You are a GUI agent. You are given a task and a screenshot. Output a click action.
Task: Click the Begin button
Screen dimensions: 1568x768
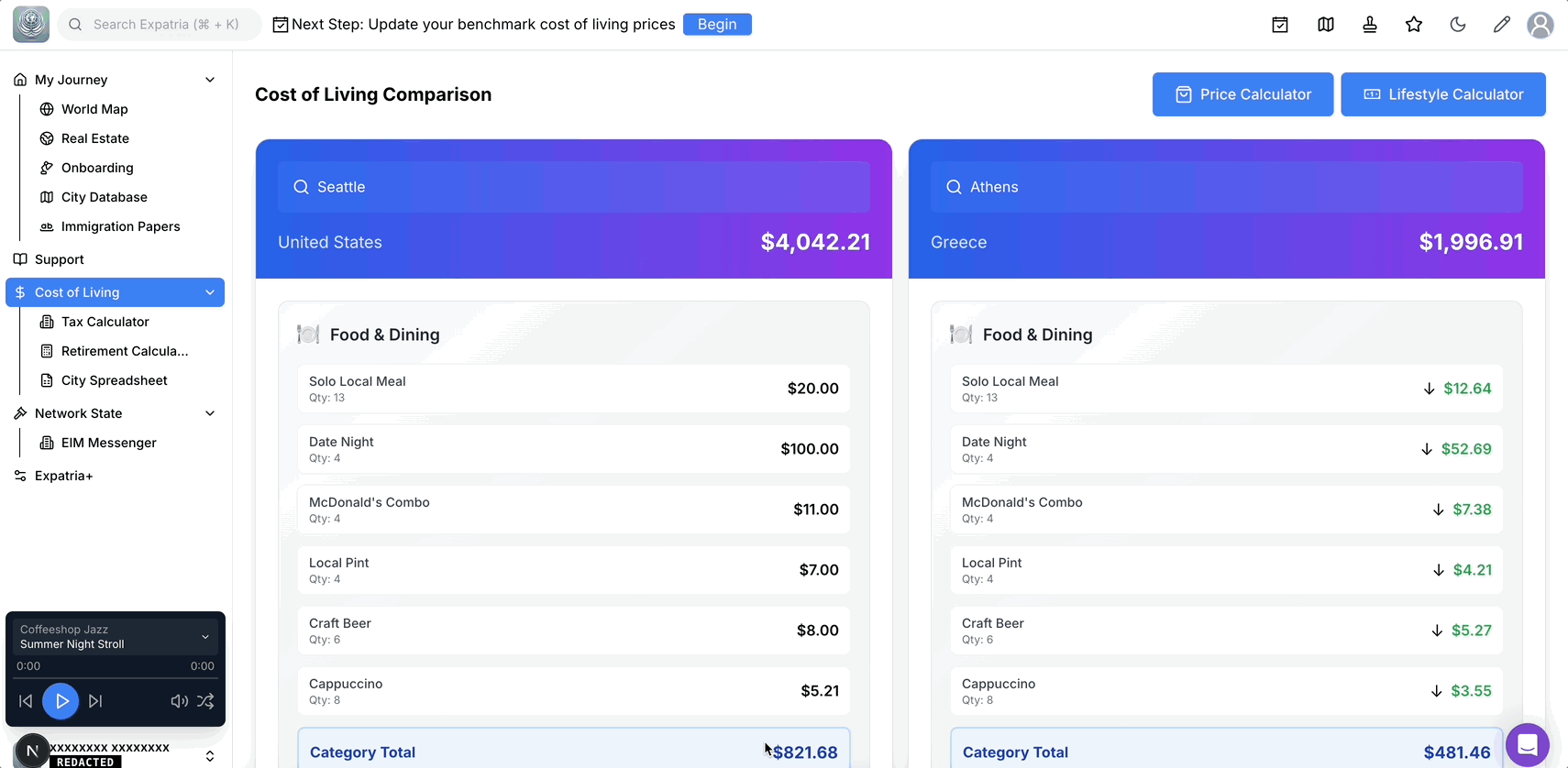[x=717, y=25]
